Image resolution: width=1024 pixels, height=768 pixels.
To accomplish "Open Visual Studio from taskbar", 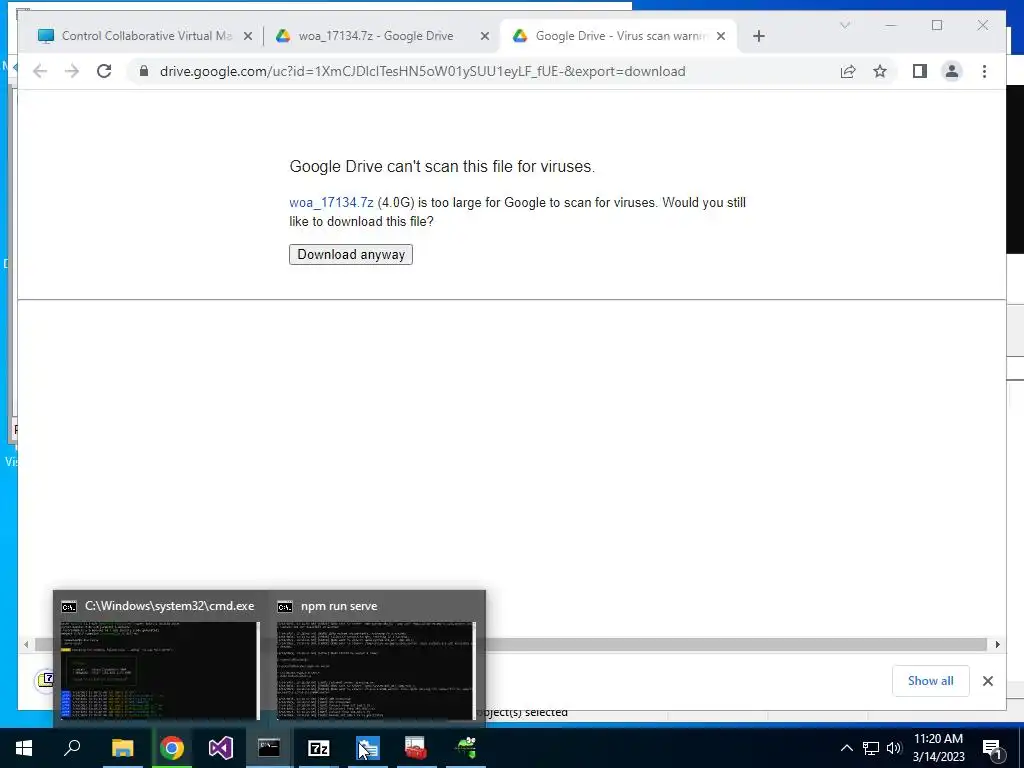I will [221, 748].
